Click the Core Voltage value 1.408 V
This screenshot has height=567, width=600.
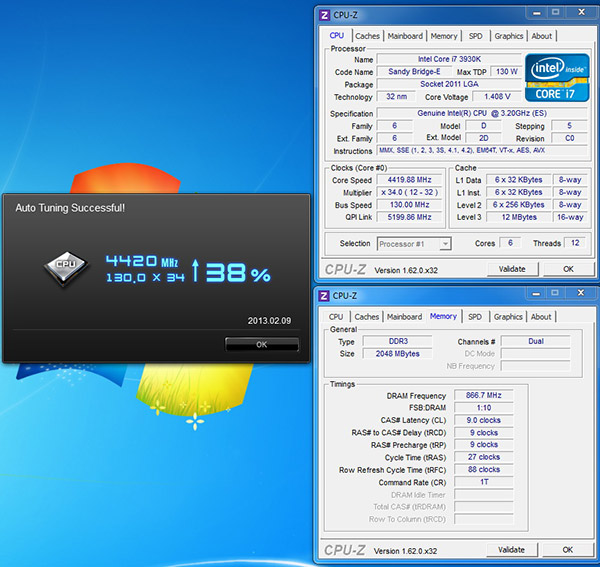(497, 96)
